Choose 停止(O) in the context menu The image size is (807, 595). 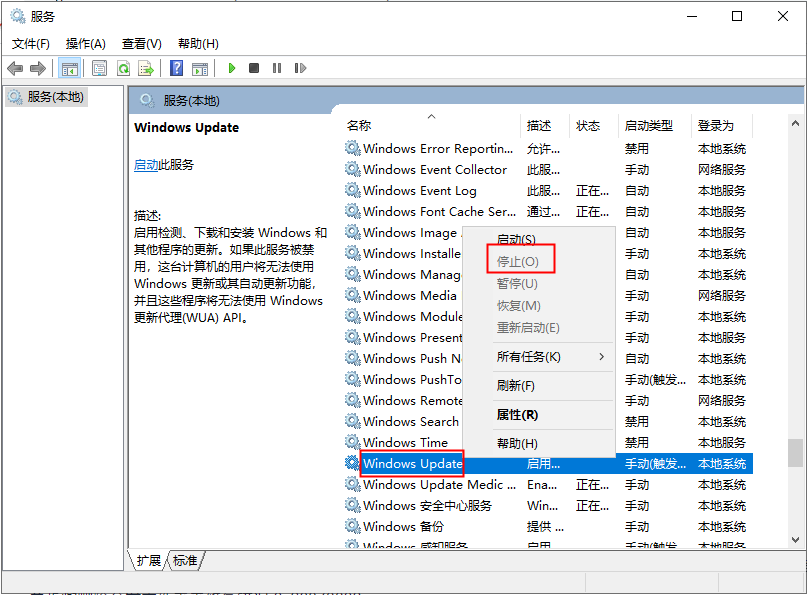518,261
